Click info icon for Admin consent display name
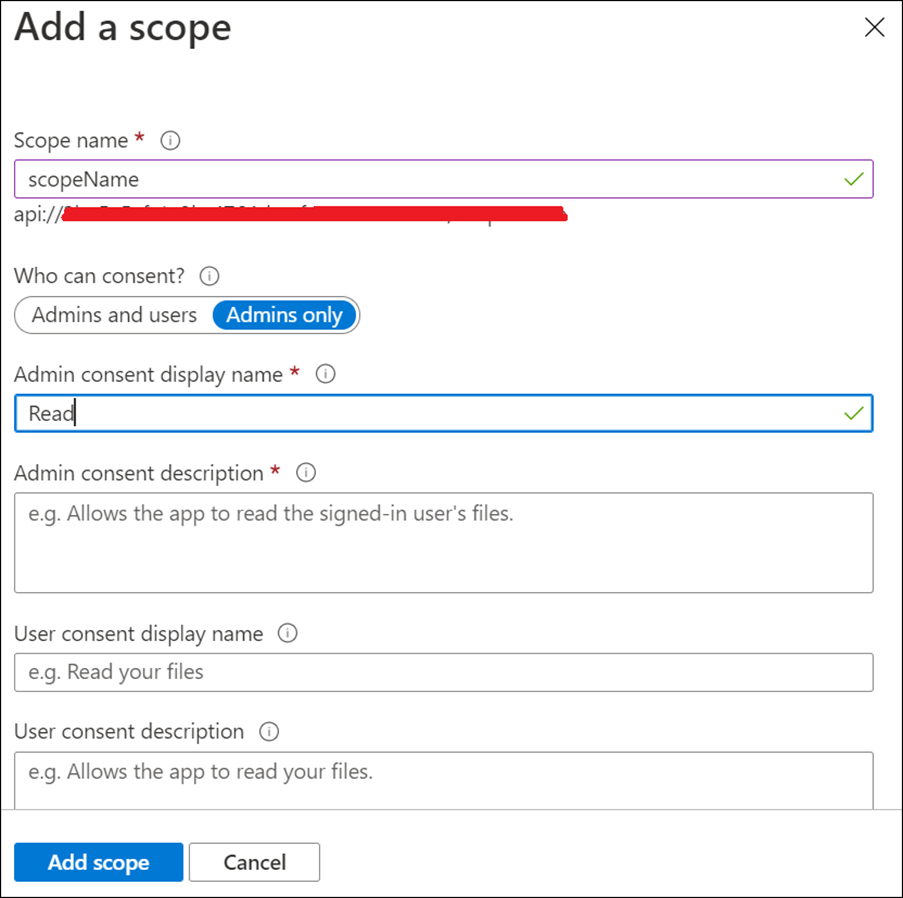This screenshot has height=898, width=903. click(325, 374)
